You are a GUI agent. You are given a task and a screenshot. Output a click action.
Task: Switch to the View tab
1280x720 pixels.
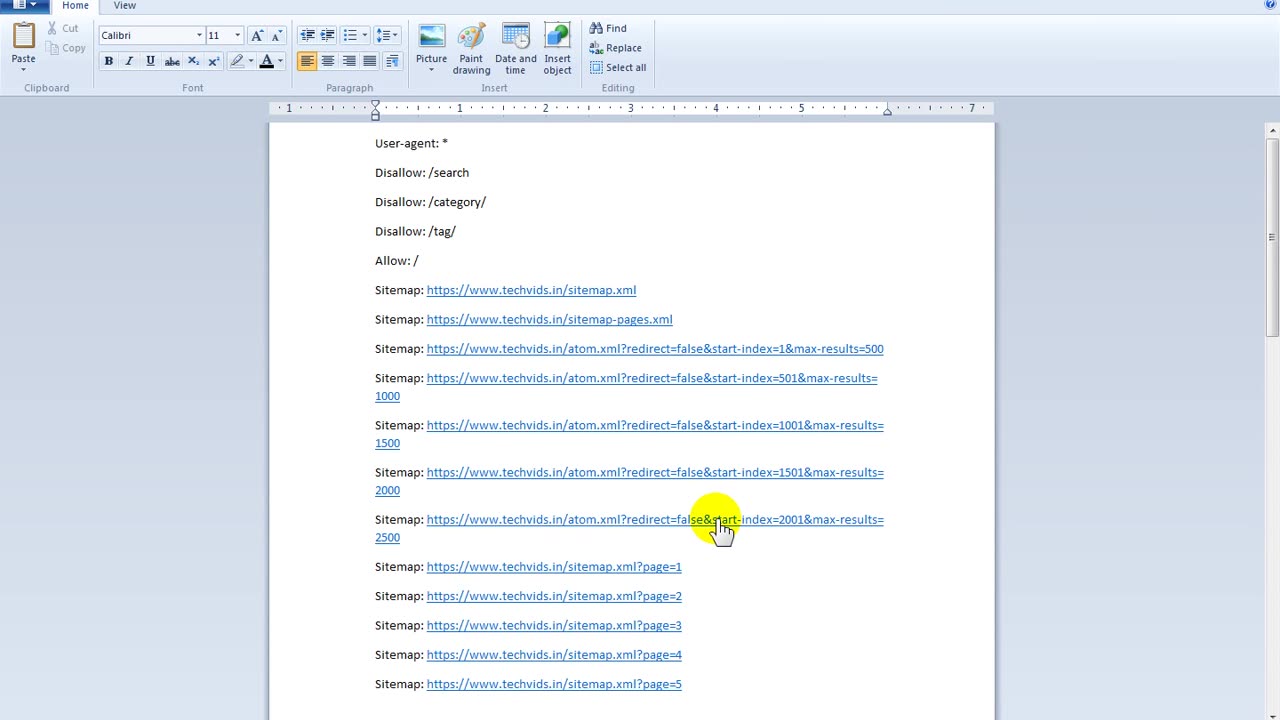coord(124,5)
